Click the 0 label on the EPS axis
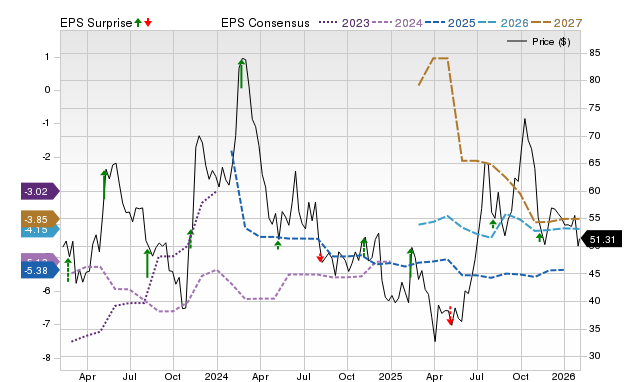This screenshot has width=640, height=382. pyautogui.click(x=47, y=90)
